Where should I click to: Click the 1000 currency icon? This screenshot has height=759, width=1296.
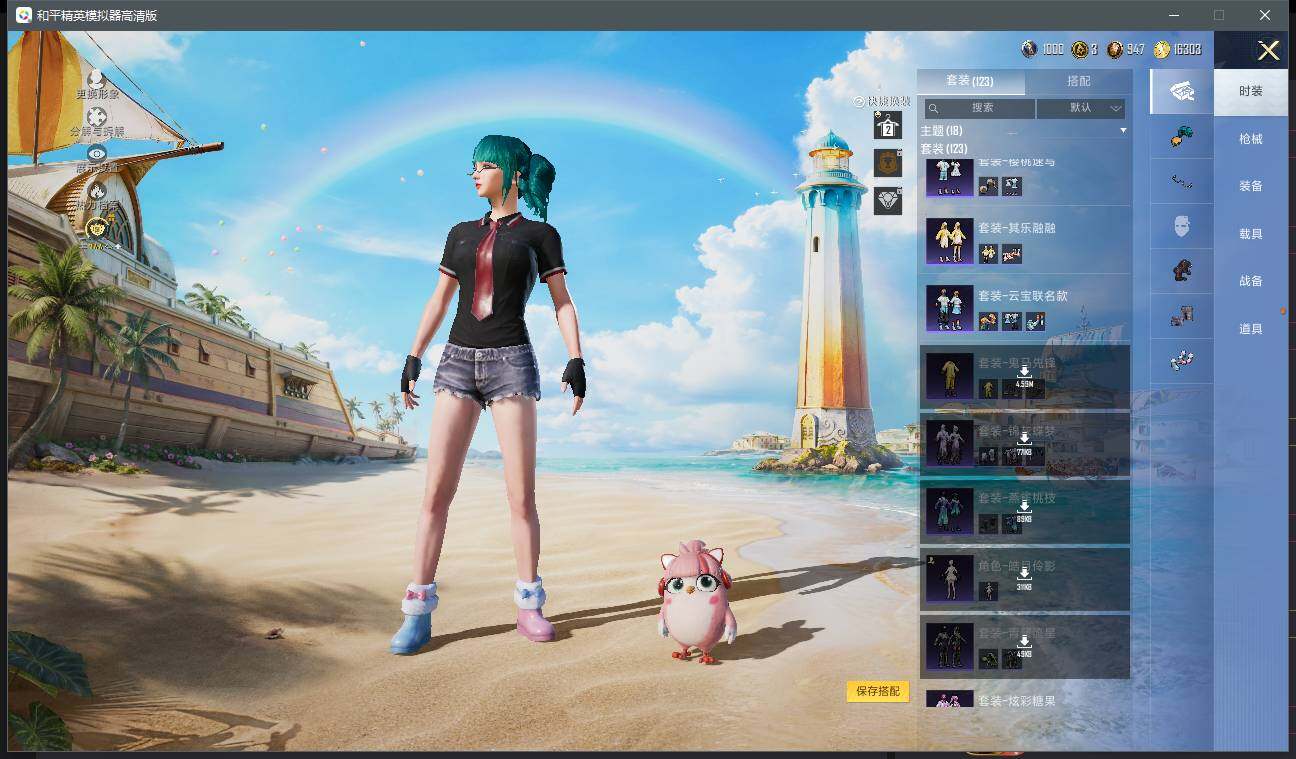pyautogui.click(x=1029, y=49)
